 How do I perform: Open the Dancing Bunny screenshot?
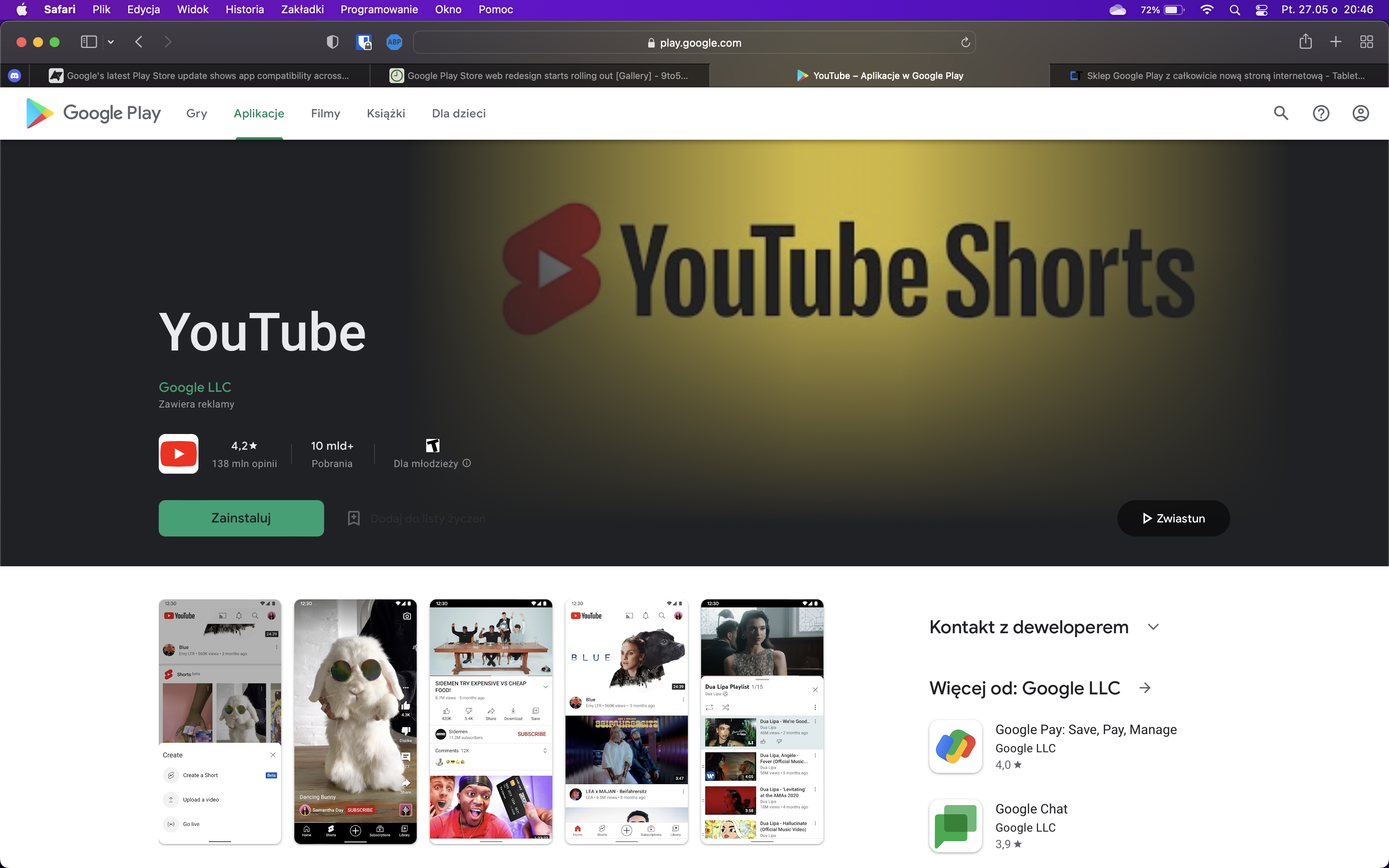tap(355, 722)
